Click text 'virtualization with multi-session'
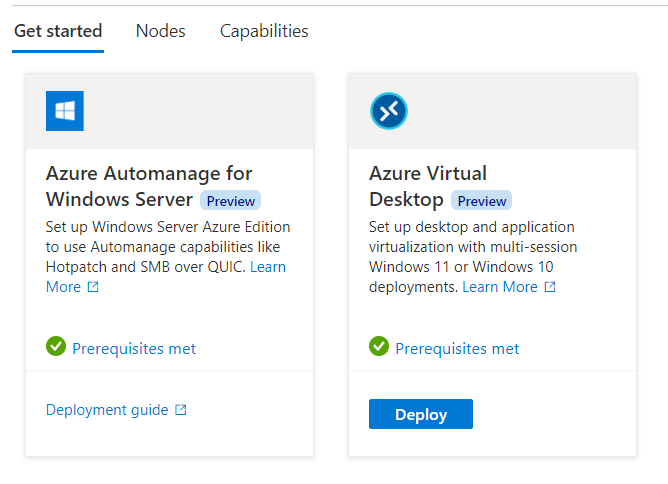 click(x=473, y=247)
